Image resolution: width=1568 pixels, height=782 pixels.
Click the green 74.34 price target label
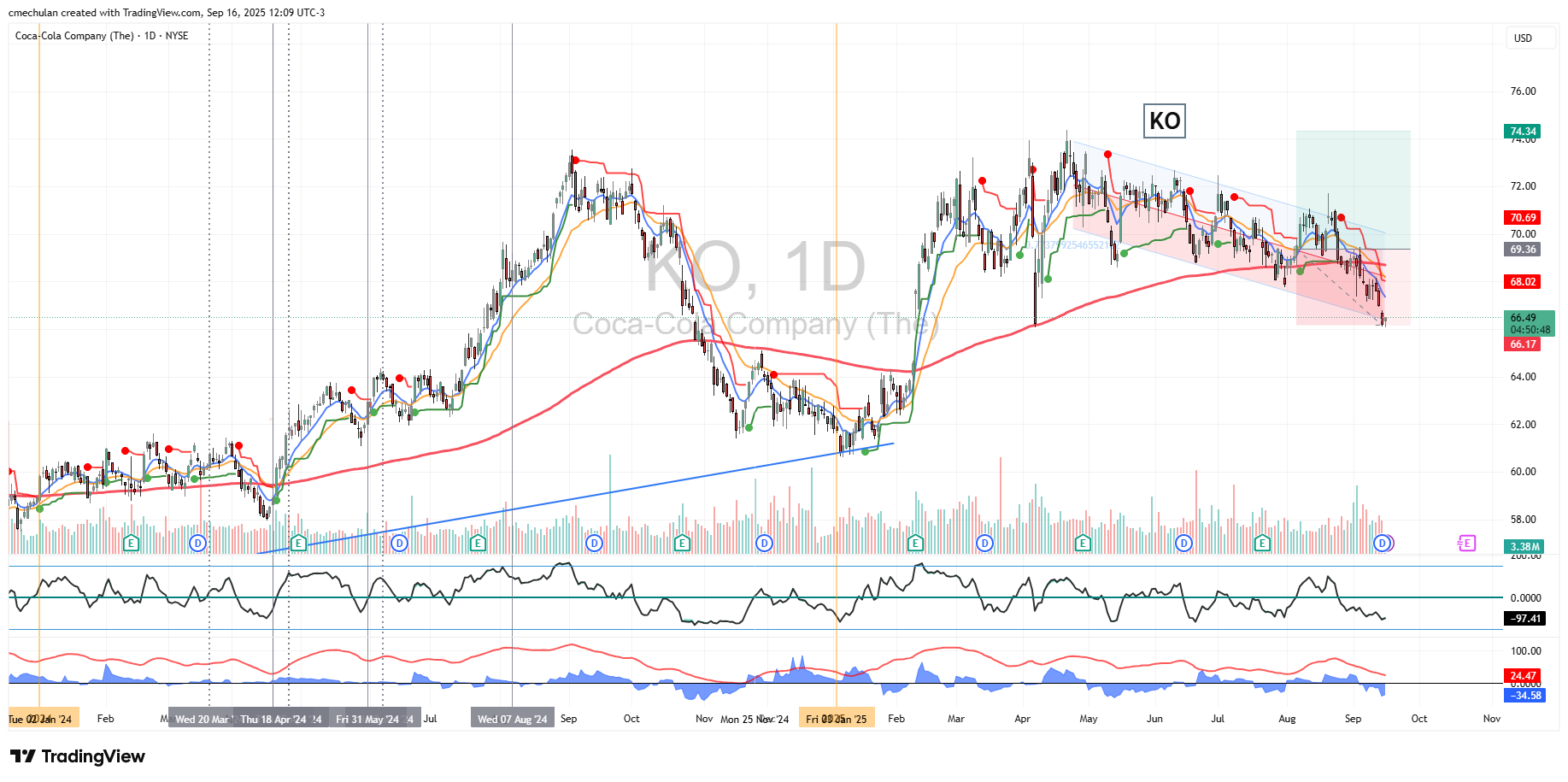(x=1523, y=132)
